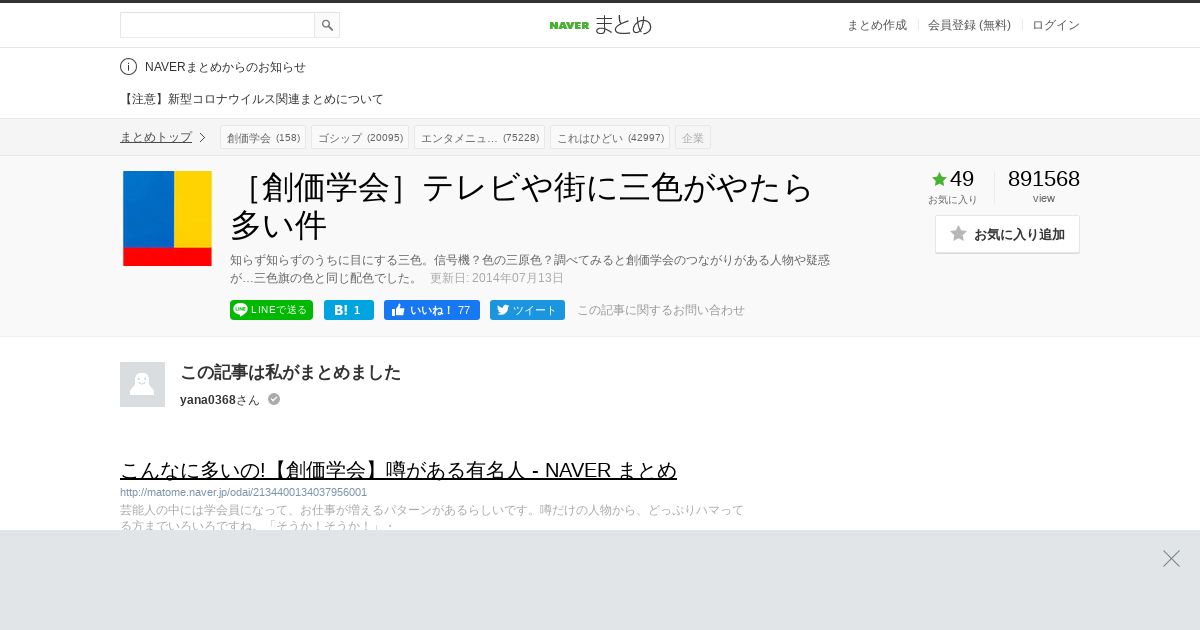
Task: Click the info circle notice icon
Action: (128, 67)
